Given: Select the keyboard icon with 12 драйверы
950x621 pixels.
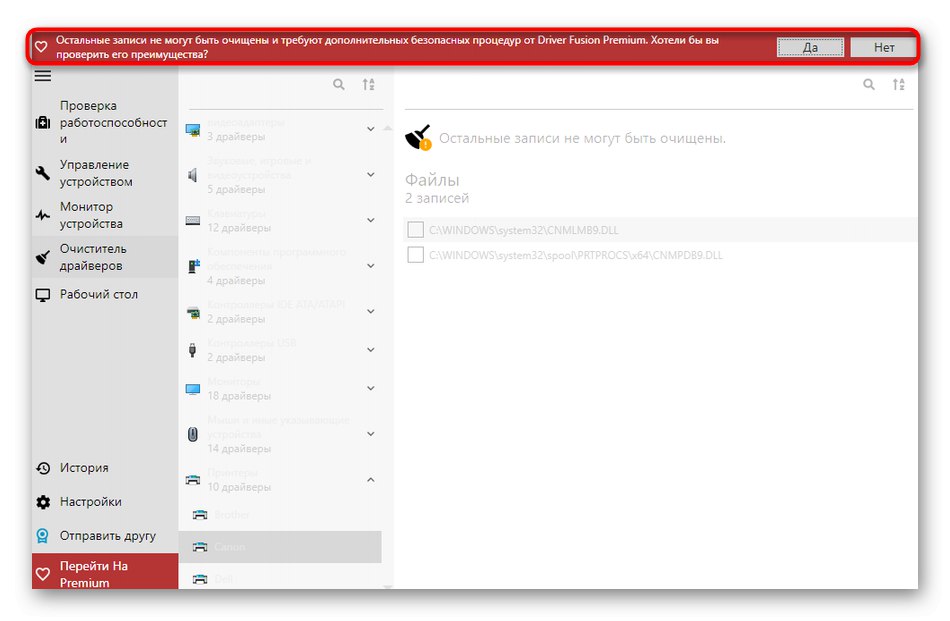Looking at the screenshot, I should click(193, 221).
